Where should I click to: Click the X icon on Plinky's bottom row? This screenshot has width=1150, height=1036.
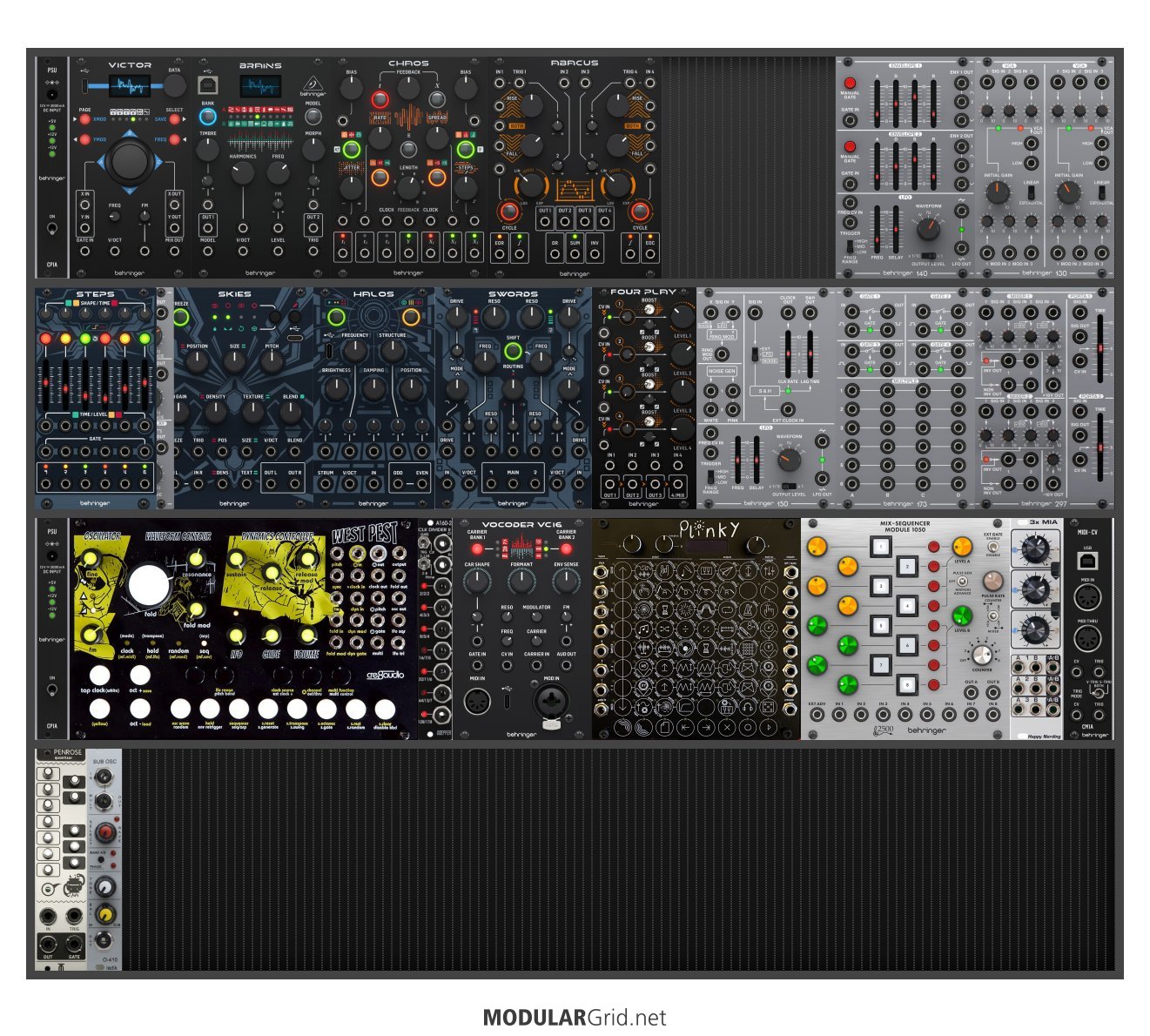pos(727,727)
